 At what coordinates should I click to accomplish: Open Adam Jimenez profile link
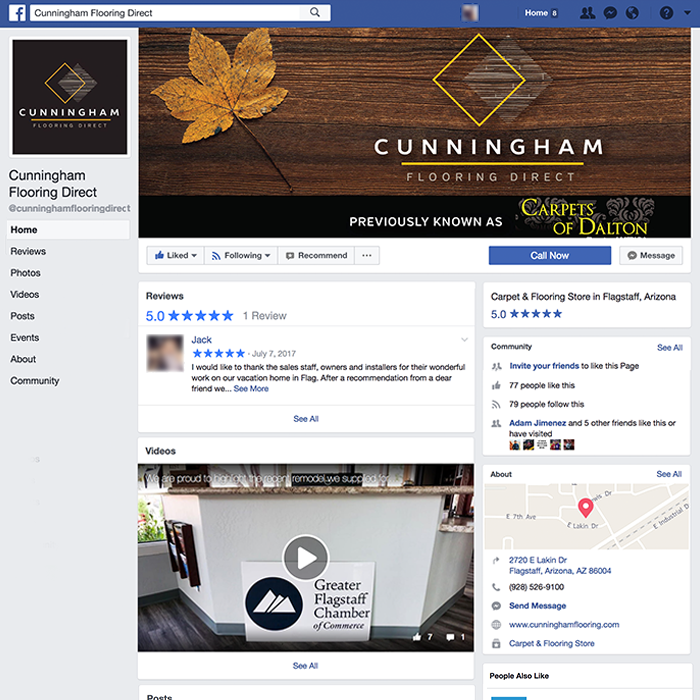point(538,422)
